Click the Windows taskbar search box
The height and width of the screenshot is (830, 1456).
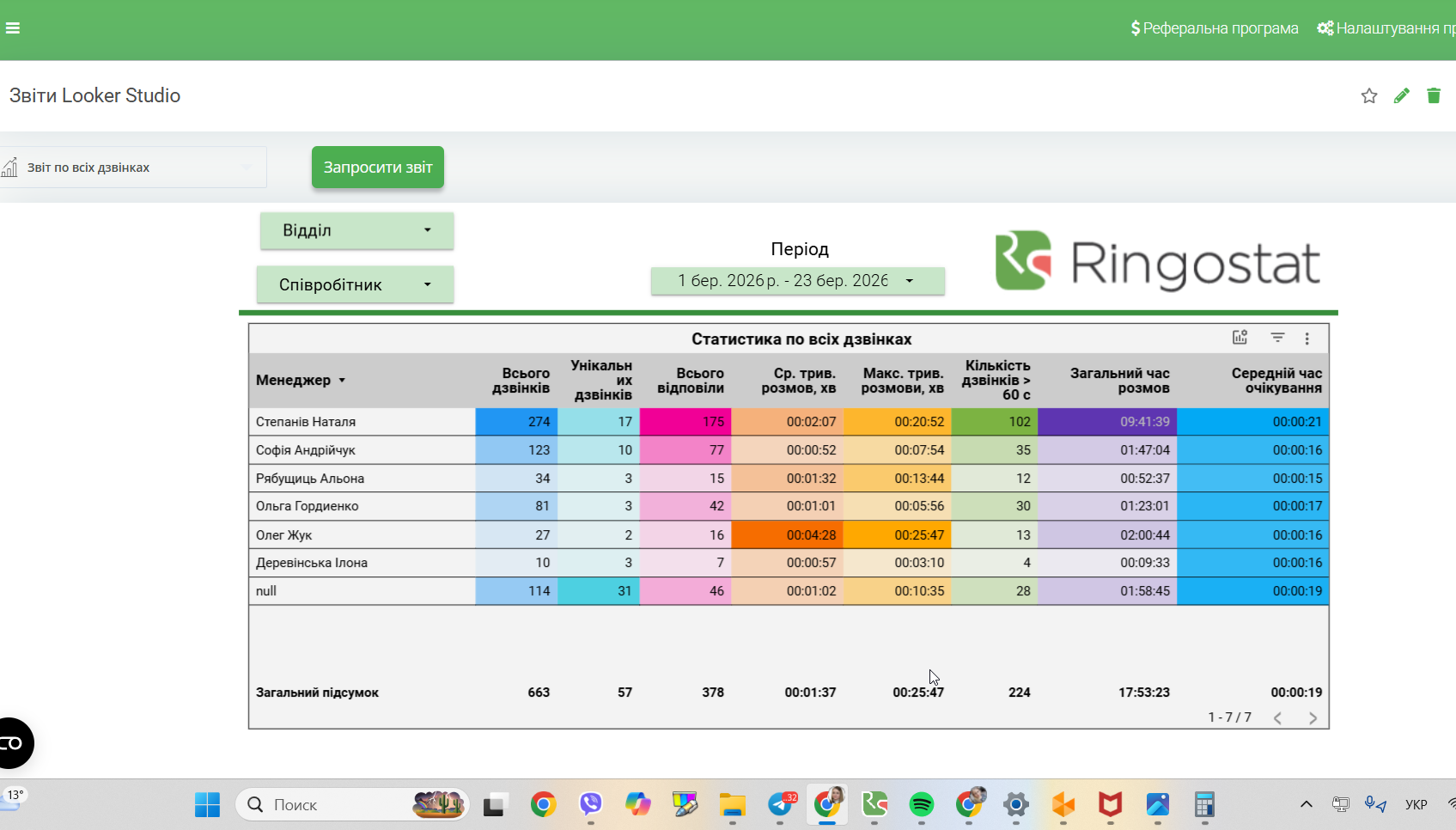352,805
